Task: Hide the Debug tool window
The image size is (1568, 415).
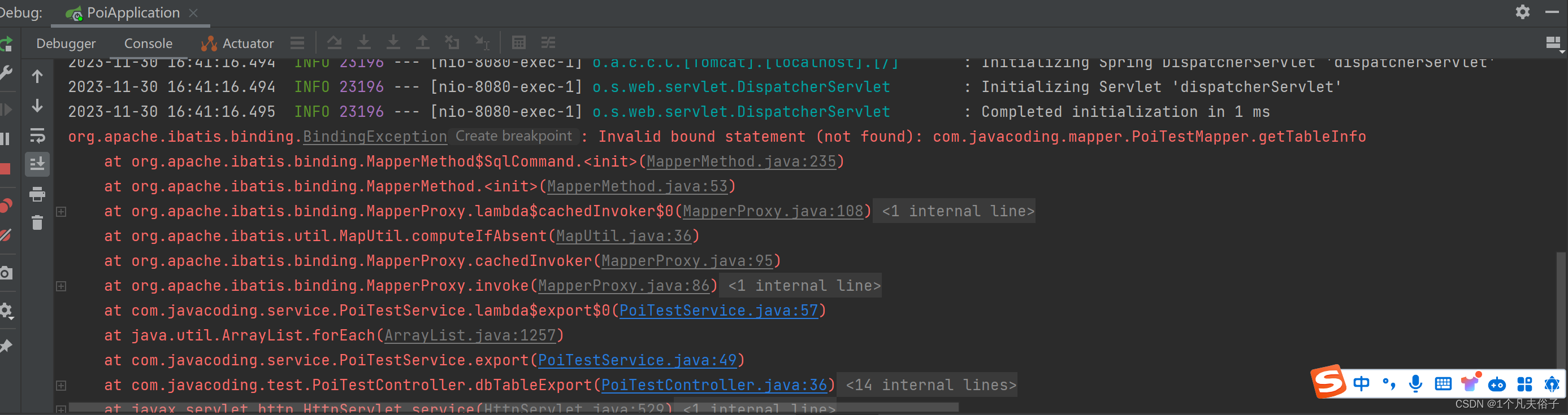Action: [x=1552, y=12]
